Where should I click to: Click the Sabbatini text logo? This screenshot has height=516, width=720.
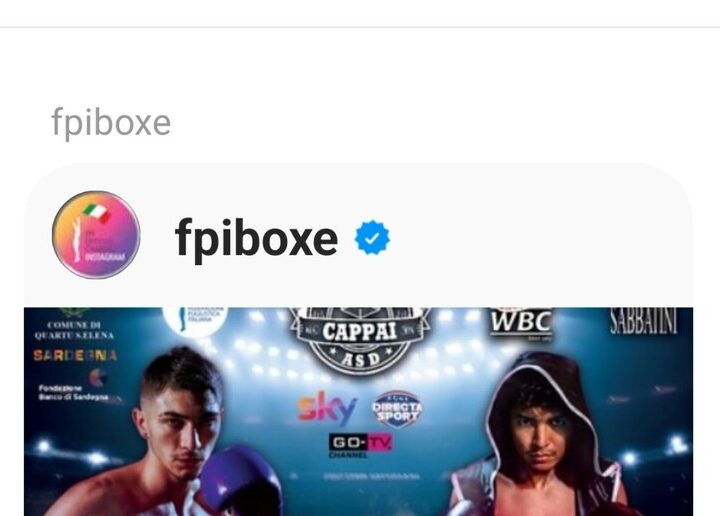644,321
